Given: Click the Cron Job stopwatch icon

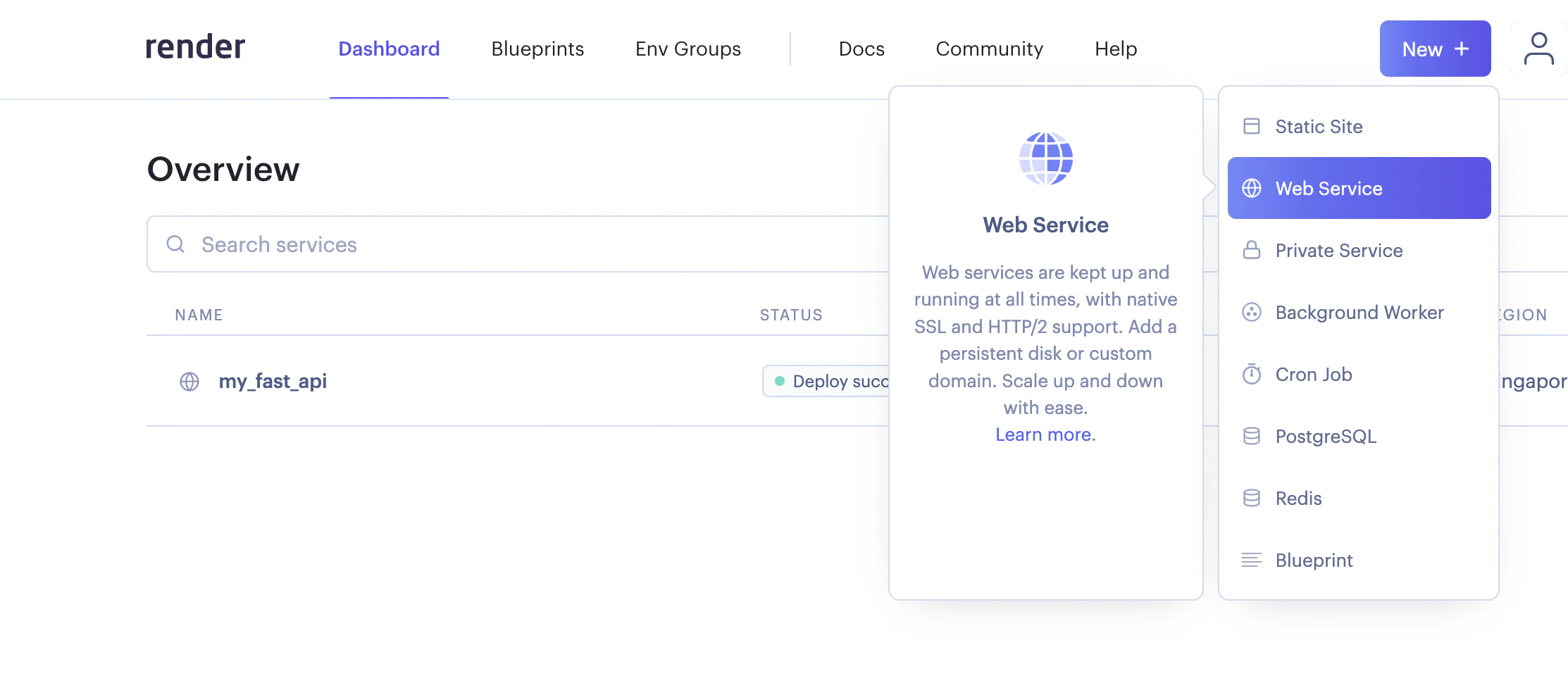Looking at the screenshot, I should [1252, 374].
